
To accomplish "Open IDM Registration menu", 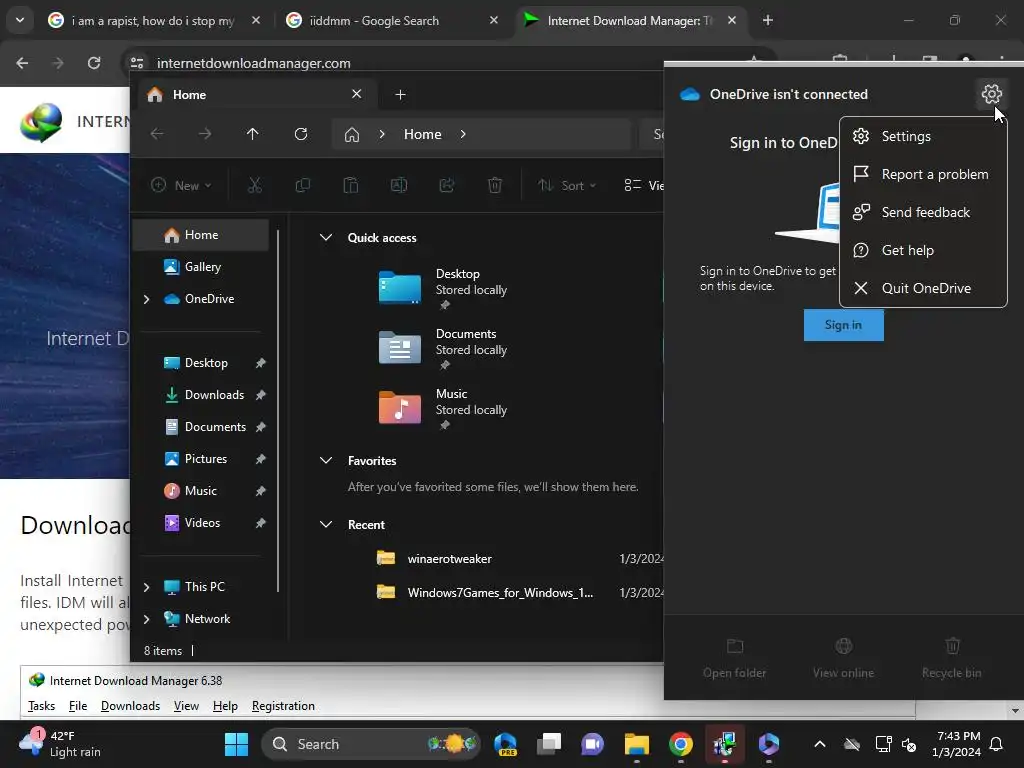I will (283, 706).
